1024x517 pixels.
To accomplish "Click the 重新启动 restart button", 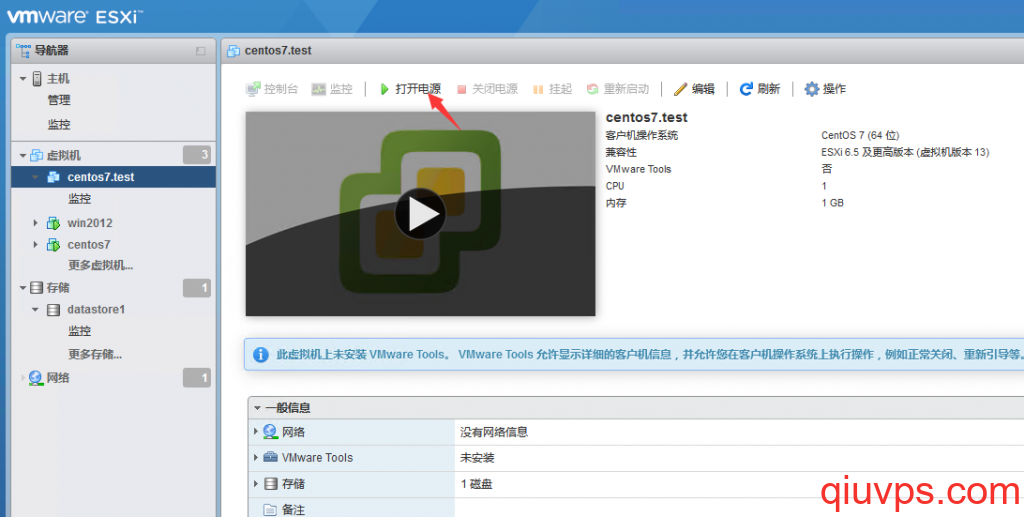I will 618,89.
